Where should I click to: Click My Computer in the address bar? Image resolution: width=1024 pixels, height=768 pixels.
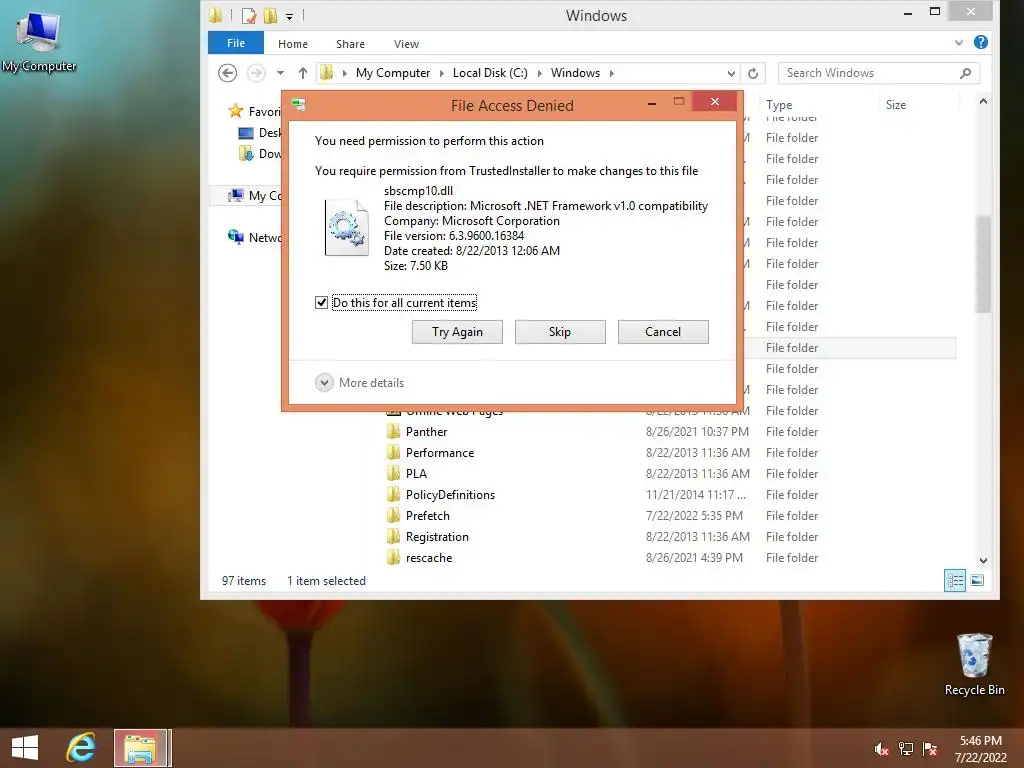tap(392, 72)
